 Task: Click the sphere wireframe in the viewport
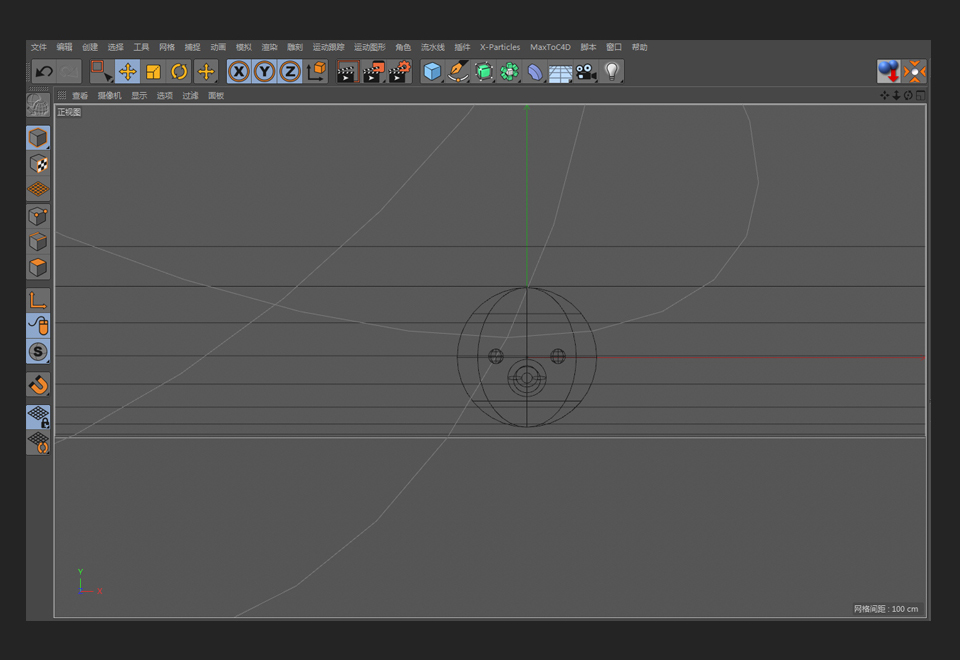tap(527, 357)
